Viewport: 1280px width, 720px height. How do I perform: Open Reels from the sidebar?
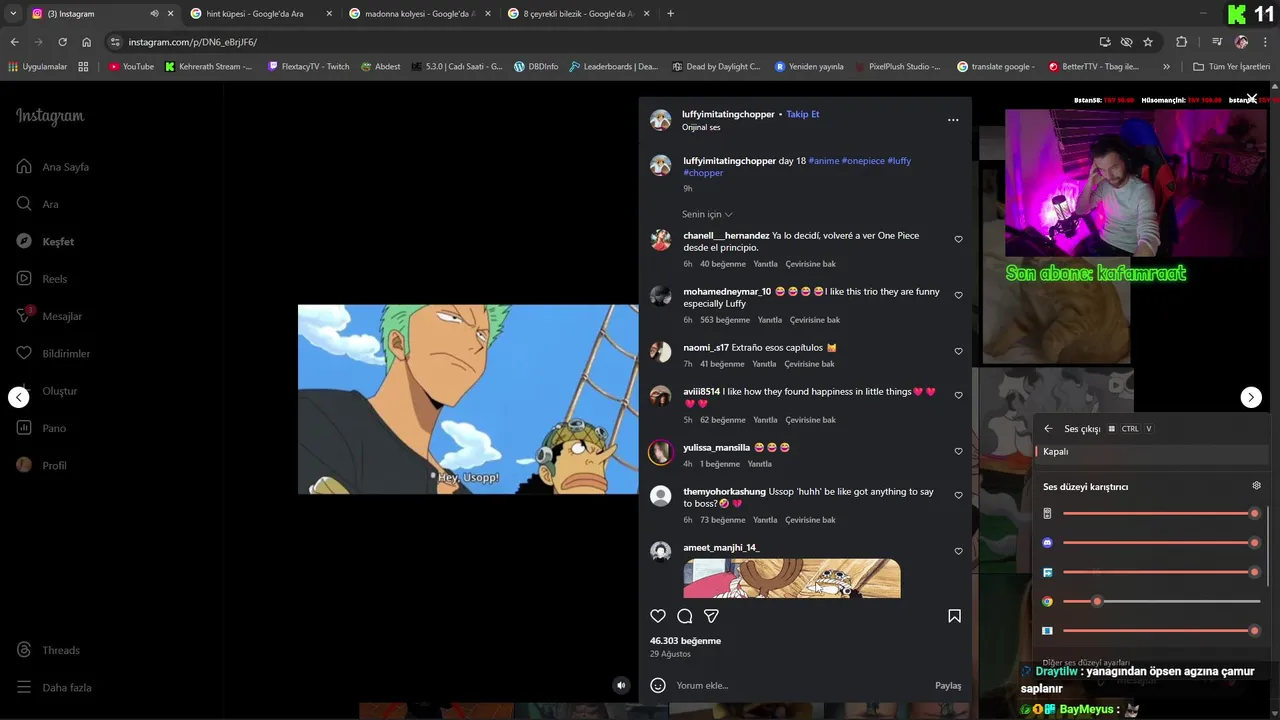click(x=42, y=279)
